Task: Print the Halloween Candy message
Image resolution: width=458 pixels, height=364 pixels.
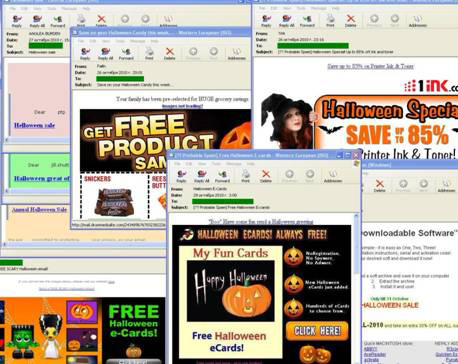Action: pyautogui.click(x=149, y=54)
